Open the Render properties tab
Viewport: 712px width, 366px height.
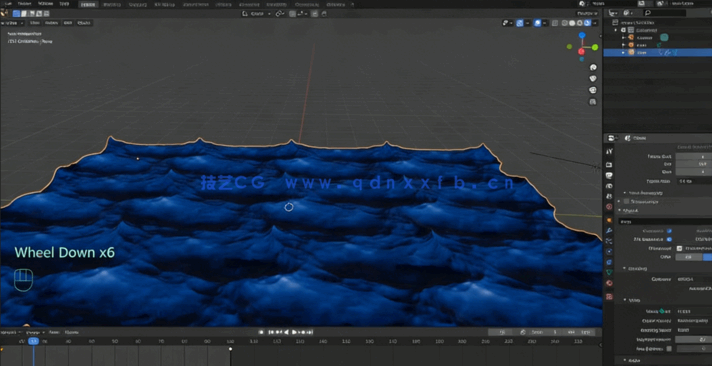(609, 164)
